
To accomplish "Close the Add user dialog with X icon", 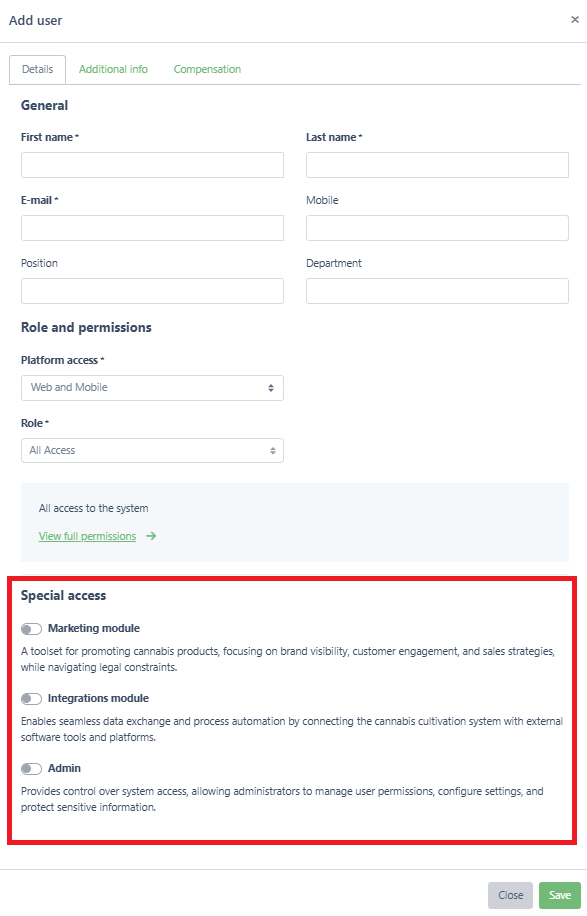I will pyautogui.click(x=575, y=20).
